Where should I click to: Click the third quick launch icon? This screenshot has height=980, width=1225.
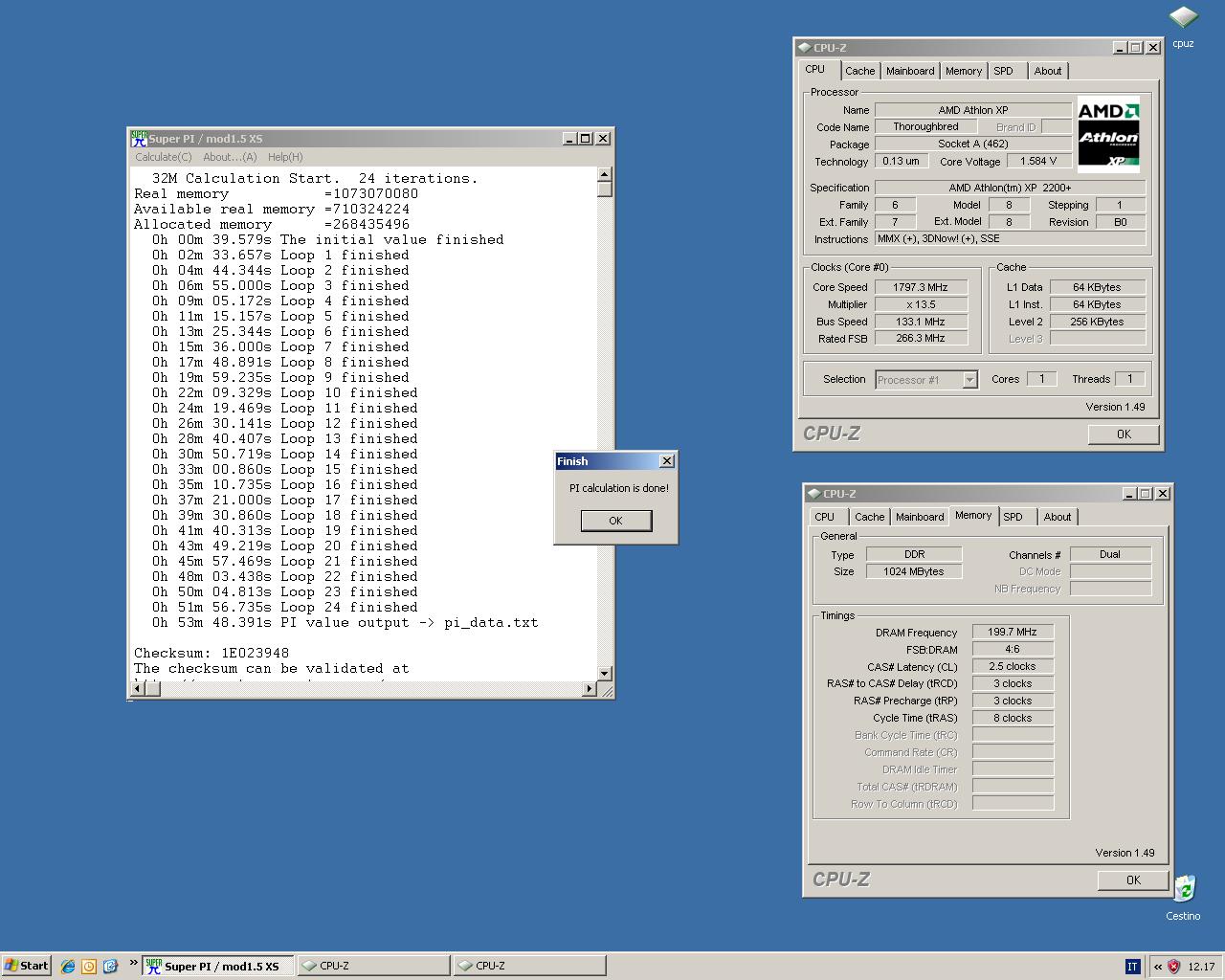[110, 966]
